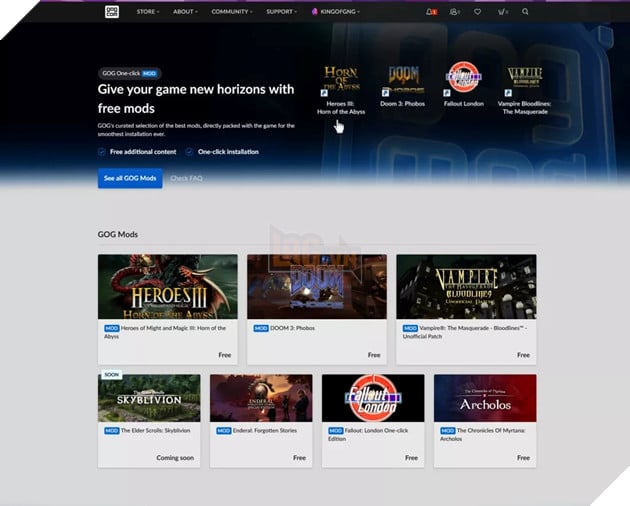Click the Free price on DOOM 3 card
The image size is (630, 506).
click(x=374, y=355)
